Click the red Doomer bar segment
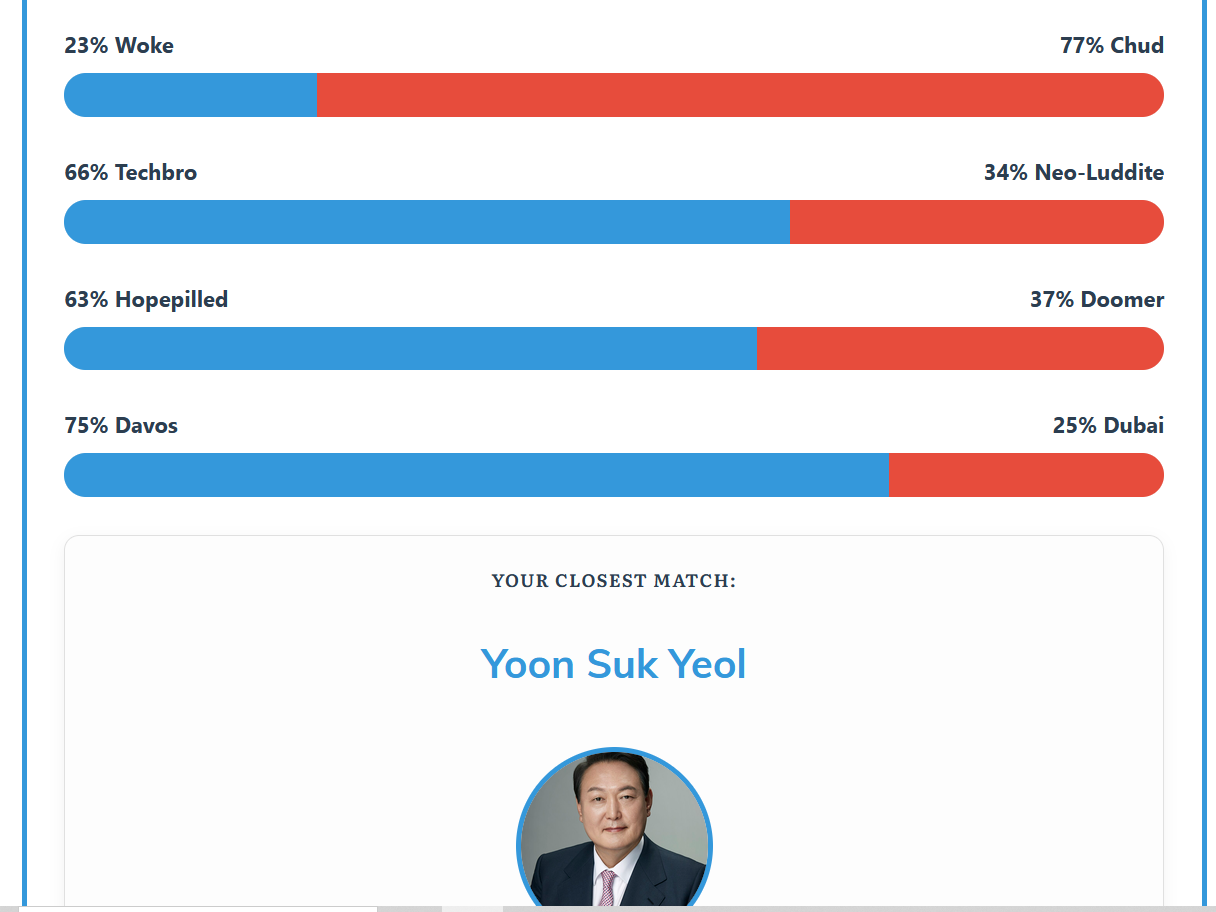Image resolution: width=1216 pixels, height=912 pixels. 961,348
